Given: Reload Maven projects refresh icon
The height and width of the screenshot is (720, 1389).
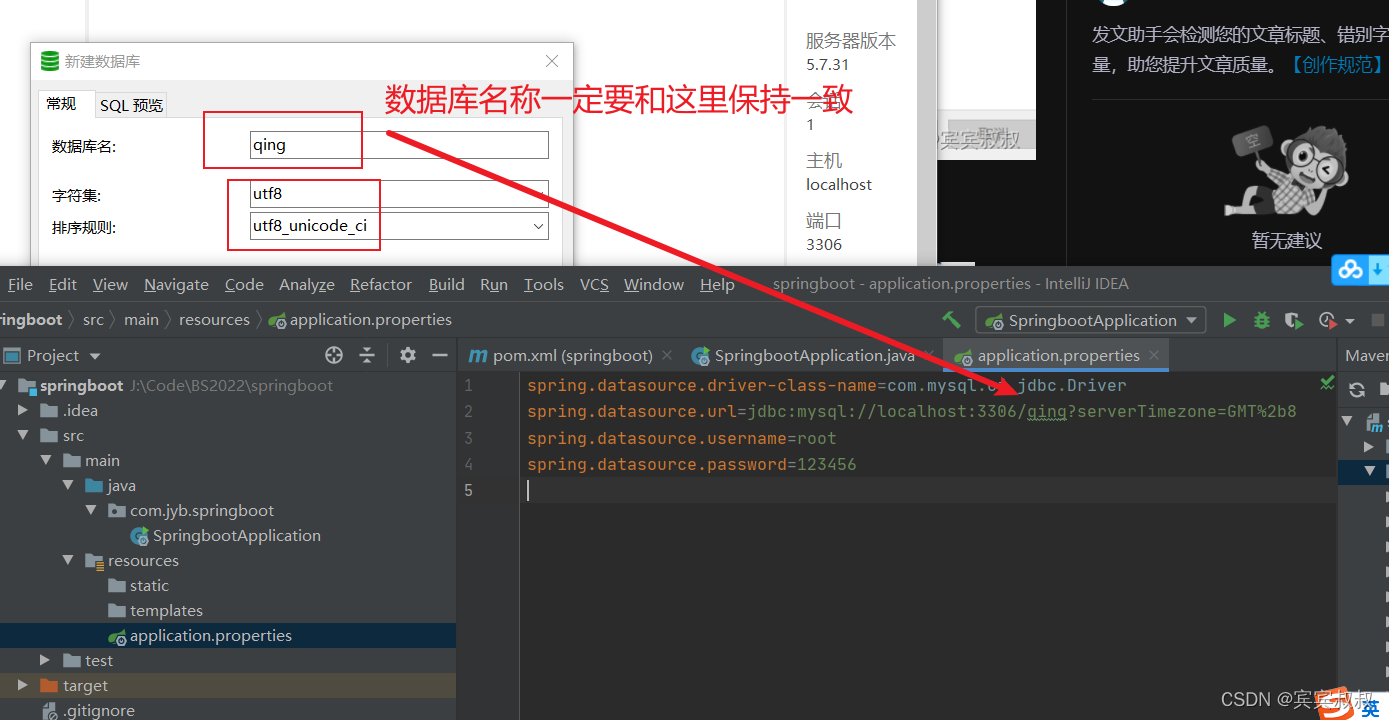Looking at the screenshot, I should click(1357, 390).
